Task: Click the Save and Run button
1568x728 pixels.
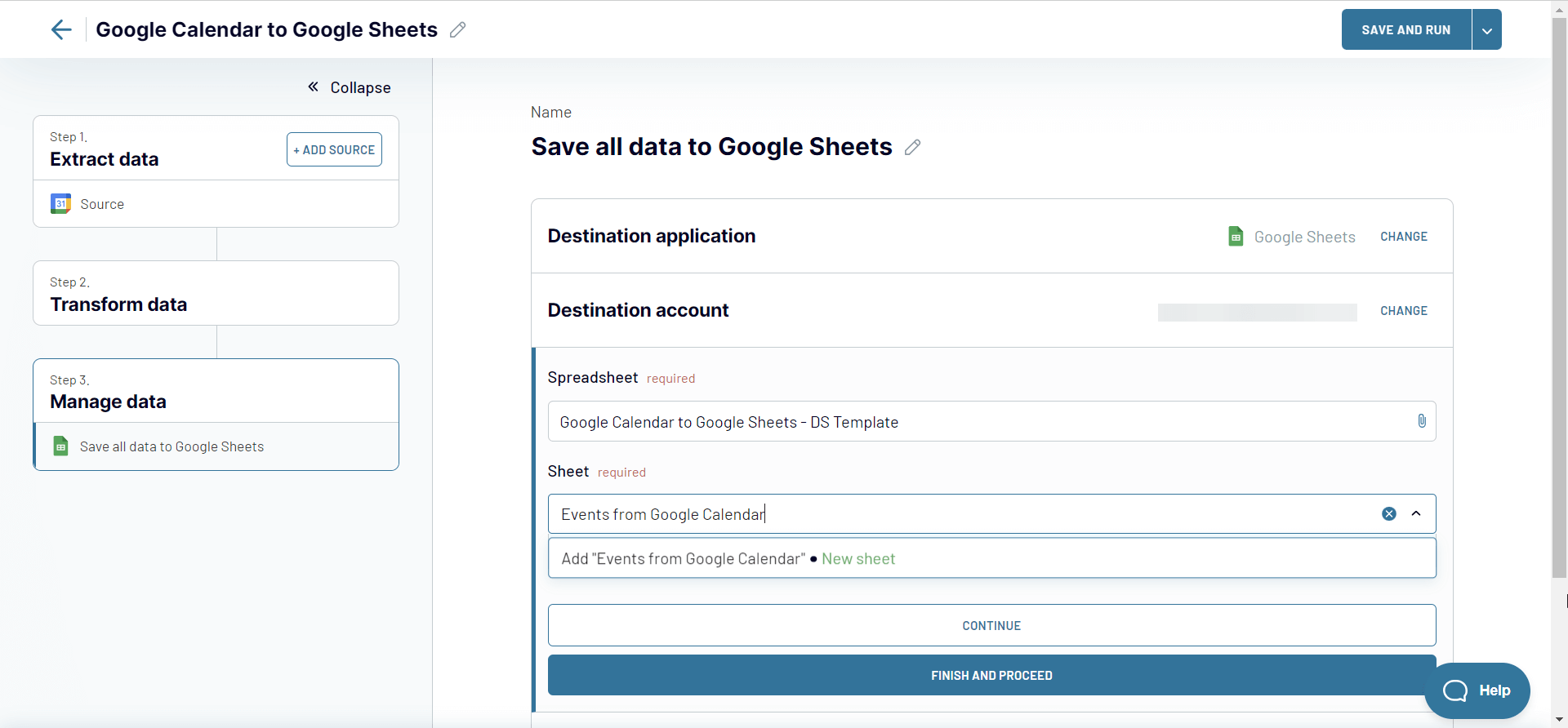Action: (x=1406, y=29)
